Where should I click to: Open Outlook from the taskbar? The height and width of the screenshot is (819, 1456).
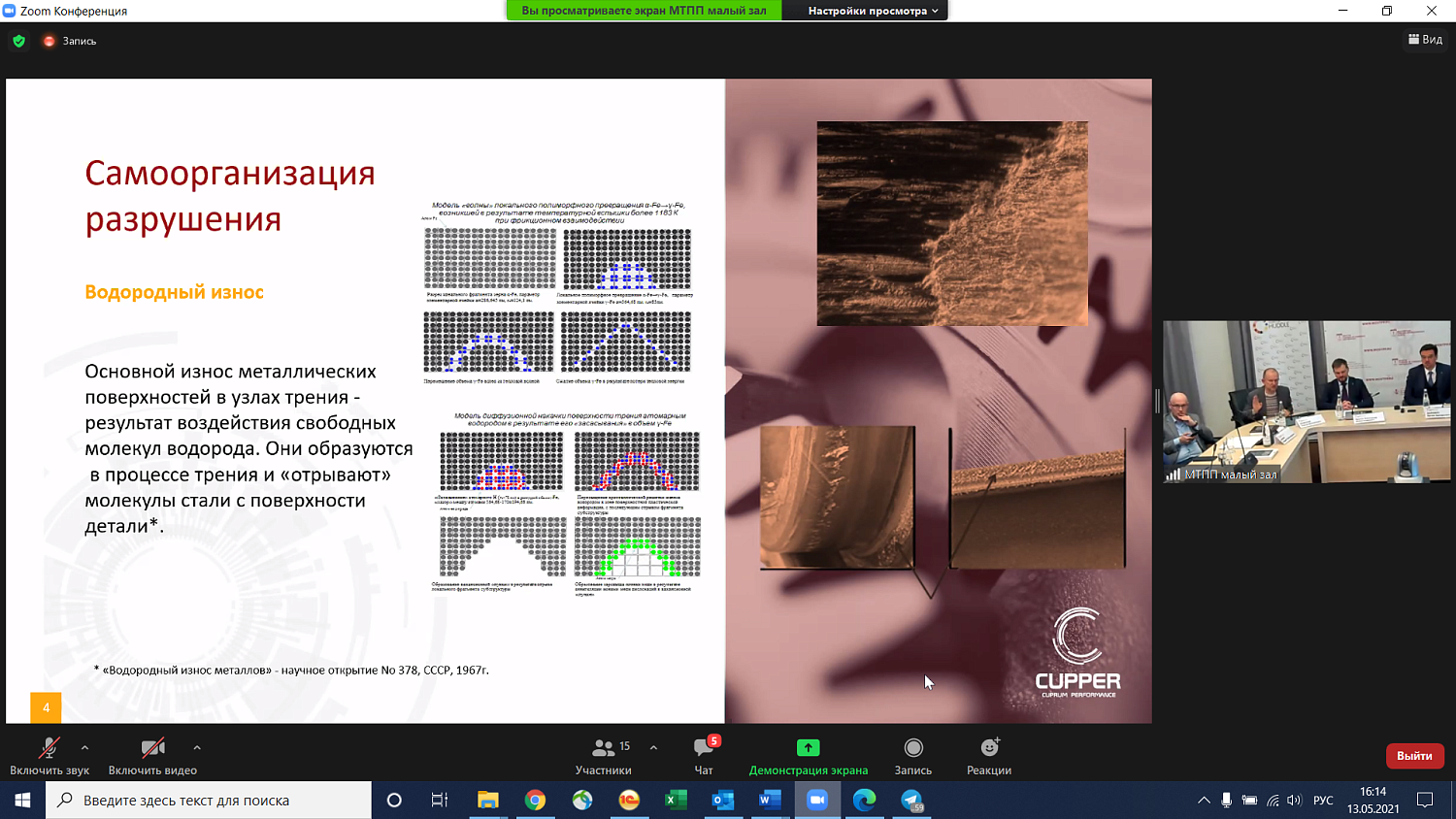coord(723,800)
